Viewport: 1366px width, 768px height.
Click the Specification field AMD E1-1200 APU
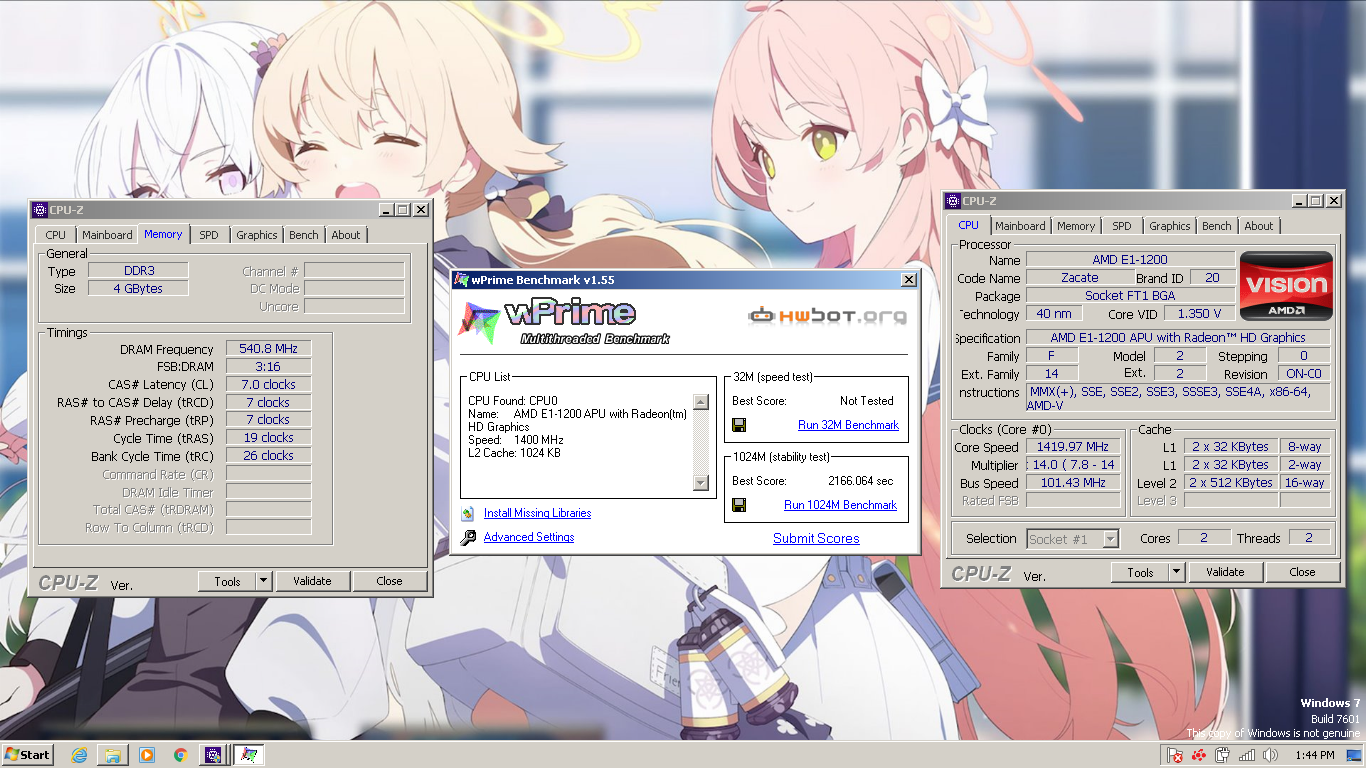pos(1178,338)
